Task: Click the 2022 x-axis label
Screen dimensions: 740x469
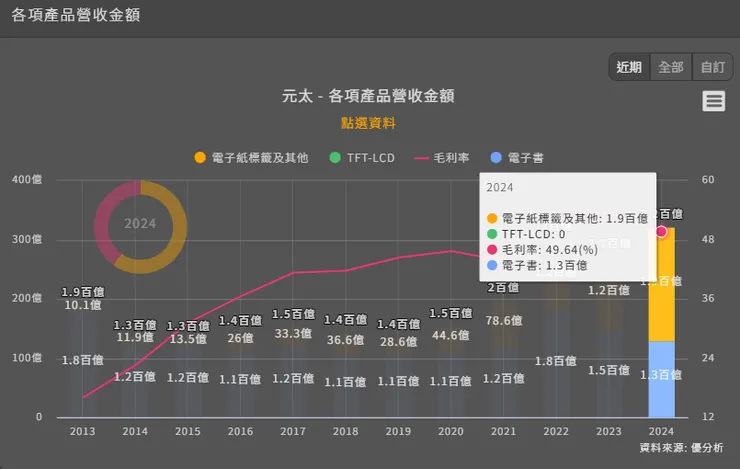Action: pos(556,431)
